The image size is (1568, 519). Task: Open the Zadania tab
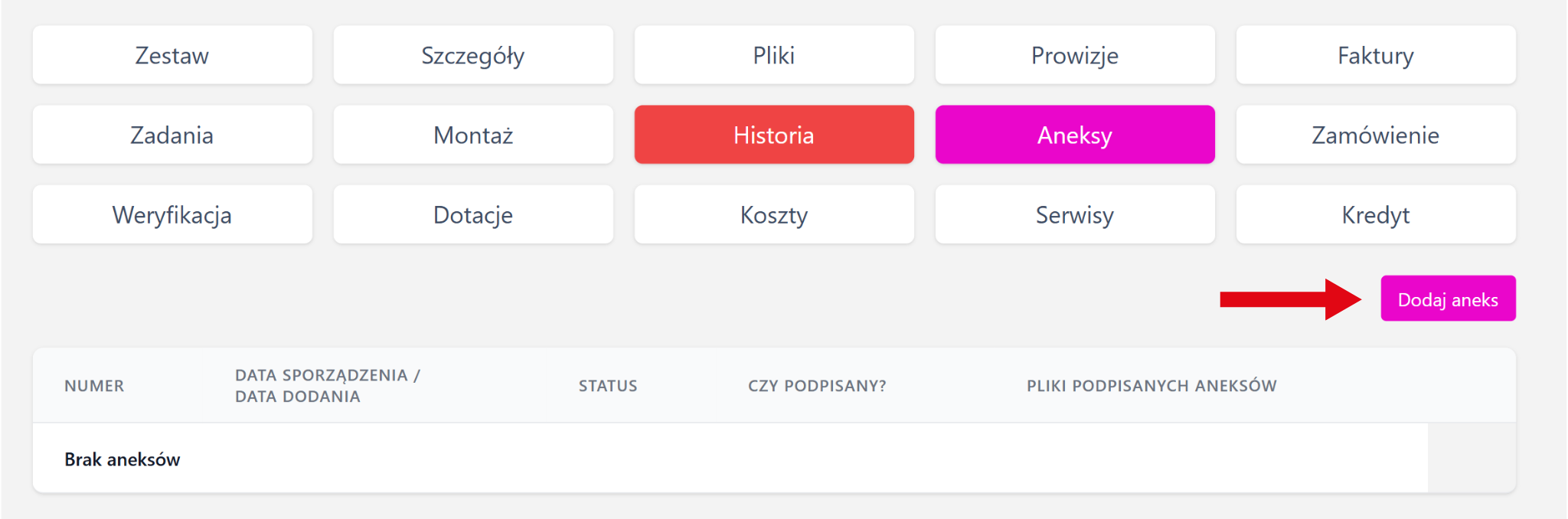[172, 135]
